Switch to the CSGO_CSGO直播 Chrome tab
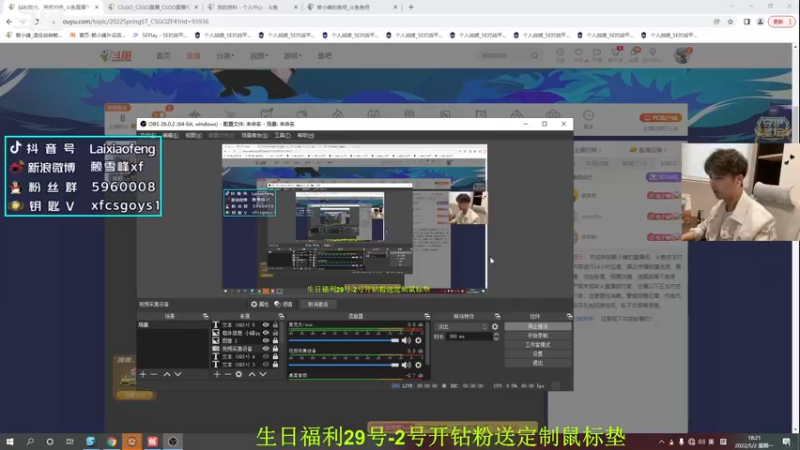 [x=152, y=7]
